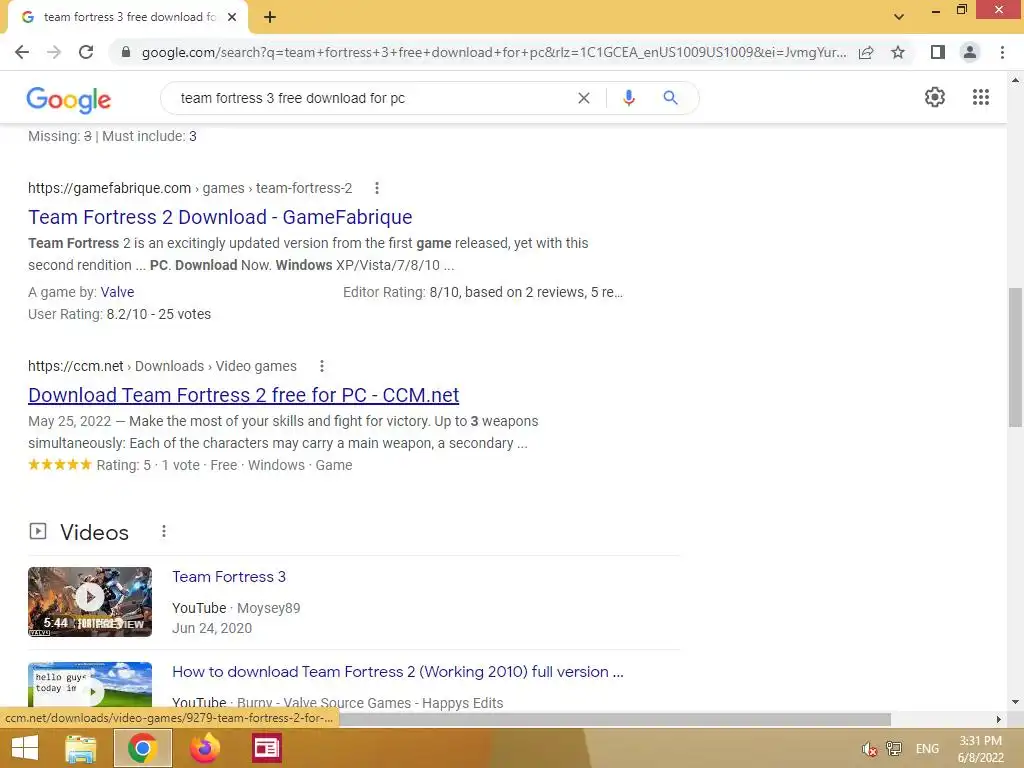Viewport: 1024px width, 768px height.
Task: Open the Chrome side panel icon
Action: 938,52
